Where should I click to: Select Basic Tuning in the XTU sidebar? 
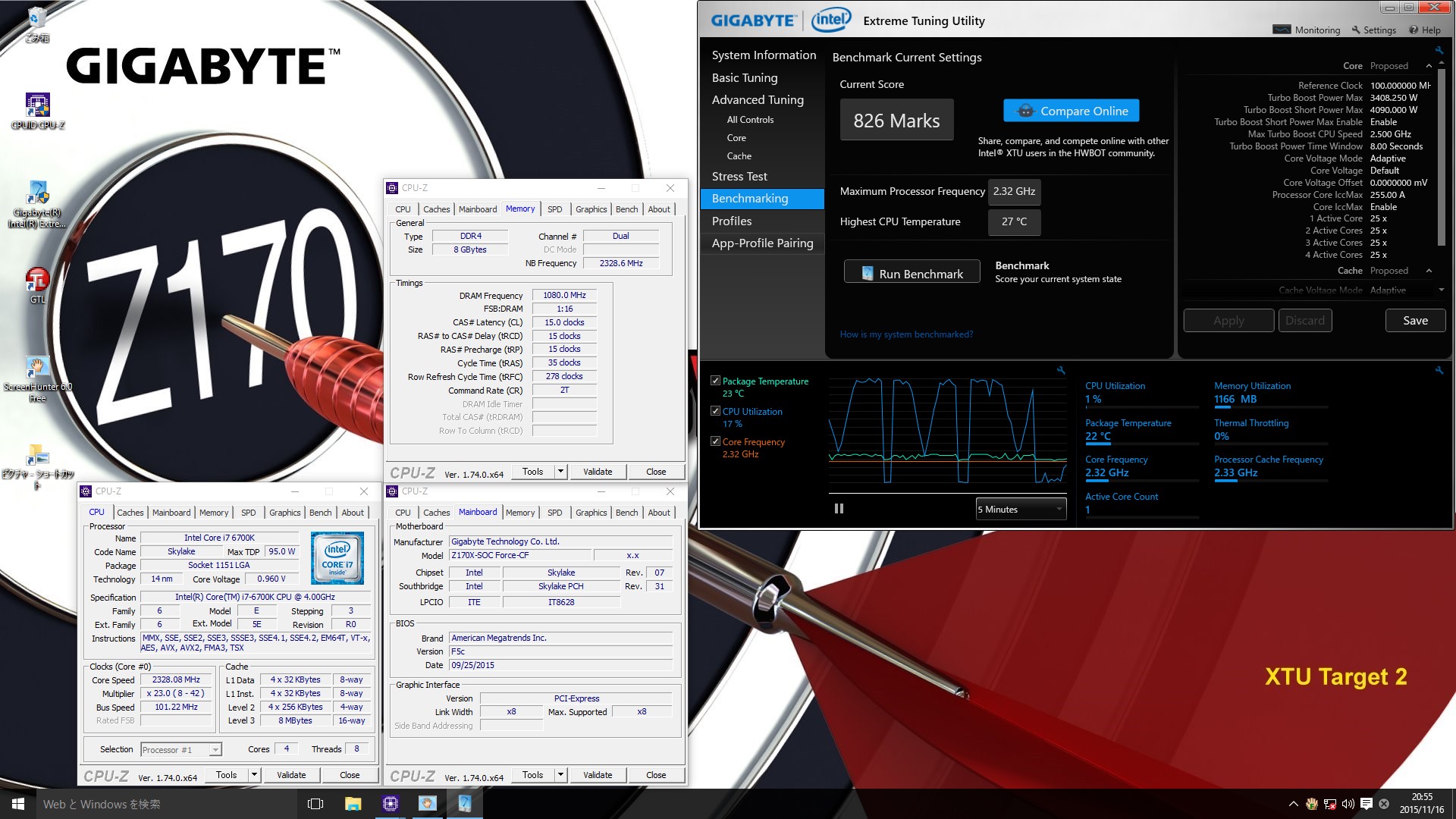pyautogui.click(x=745, y=77)
